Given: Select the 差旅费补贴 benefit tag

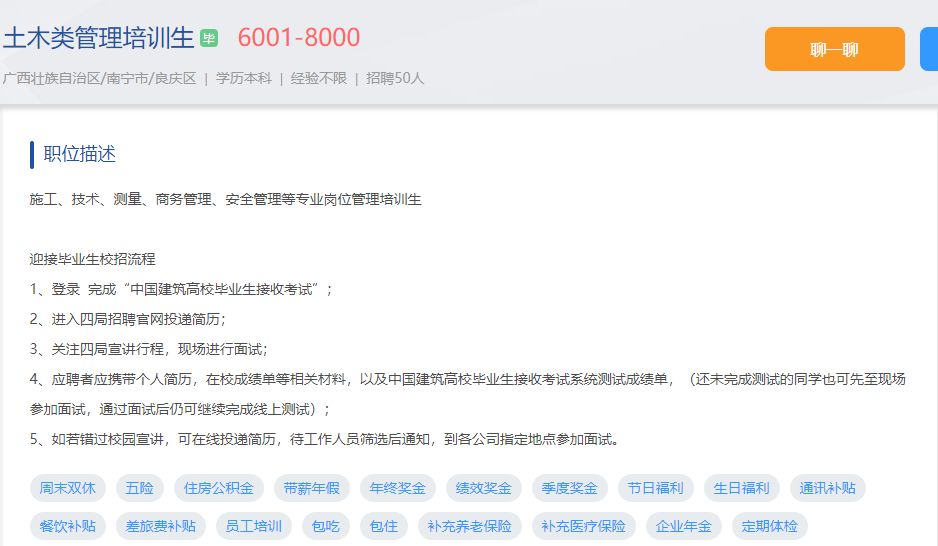Looking at the screenshot, I should click(x=160, y=526).
